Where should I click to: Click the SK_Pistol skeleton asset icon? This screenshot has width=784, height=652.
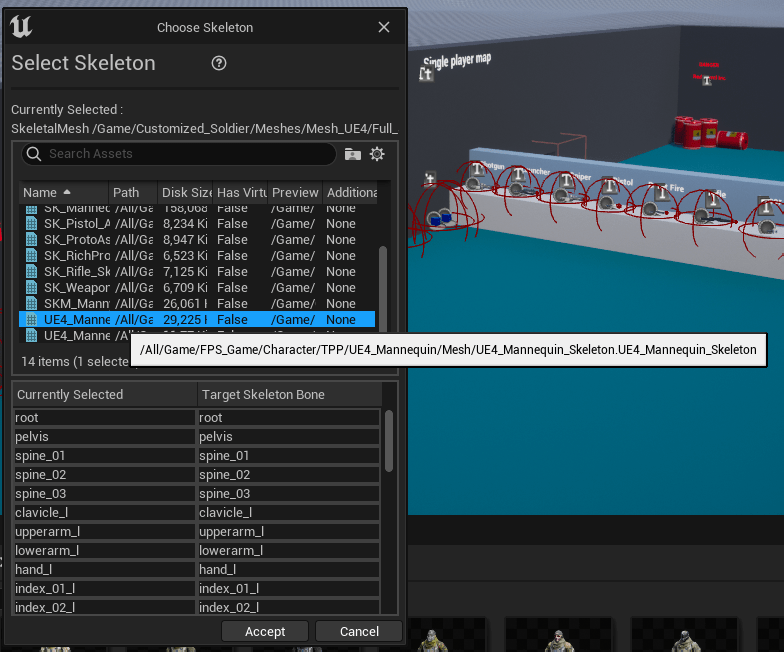pyautogui.click(x=30, y=224)
